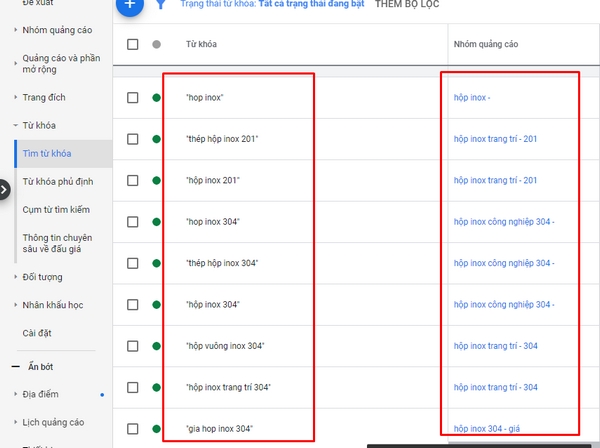The image size is (600, 448).
Task: Sort by the Từ khóa column header
Action: (201, 44)
